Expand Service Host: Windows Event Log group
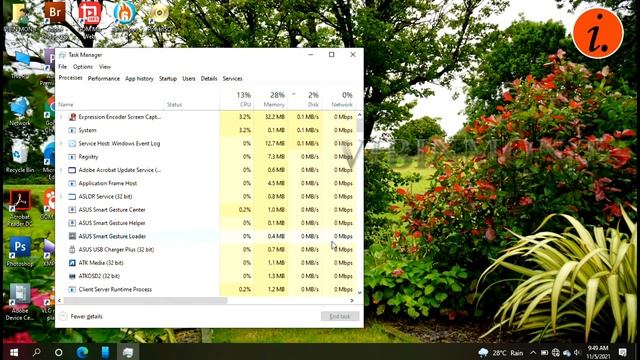Screen dimensions: 640x360 point(62,144)
